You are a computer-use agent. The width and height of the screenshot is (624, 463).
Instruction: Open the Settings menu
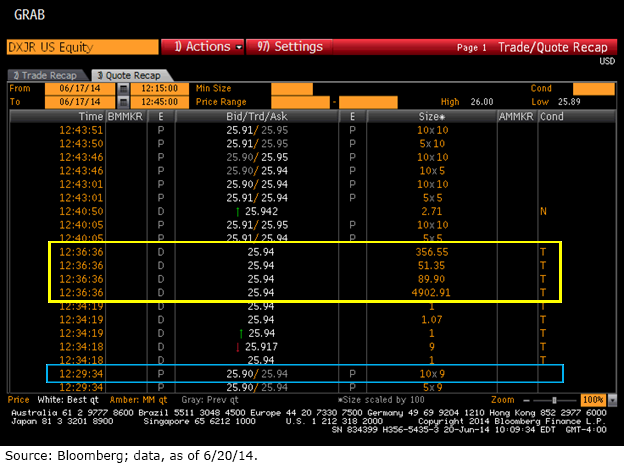[289, 47]
